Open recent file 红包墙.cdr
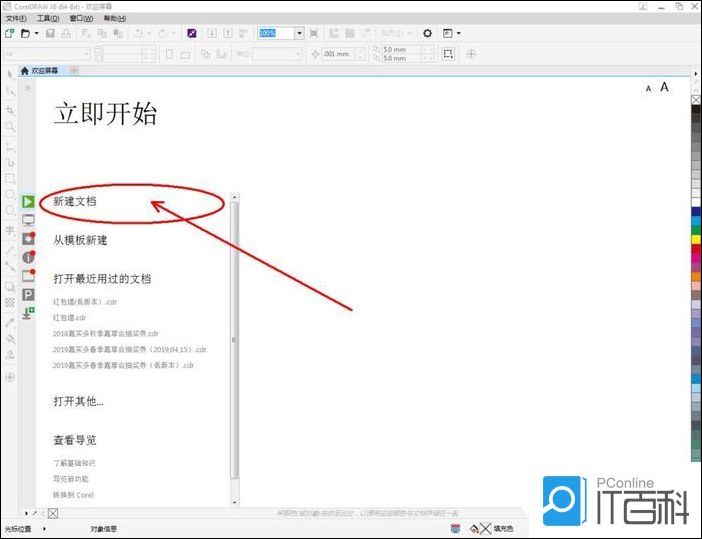Image resolution: width=702 pixels, height=539 pixels. [x=69, y=317]
